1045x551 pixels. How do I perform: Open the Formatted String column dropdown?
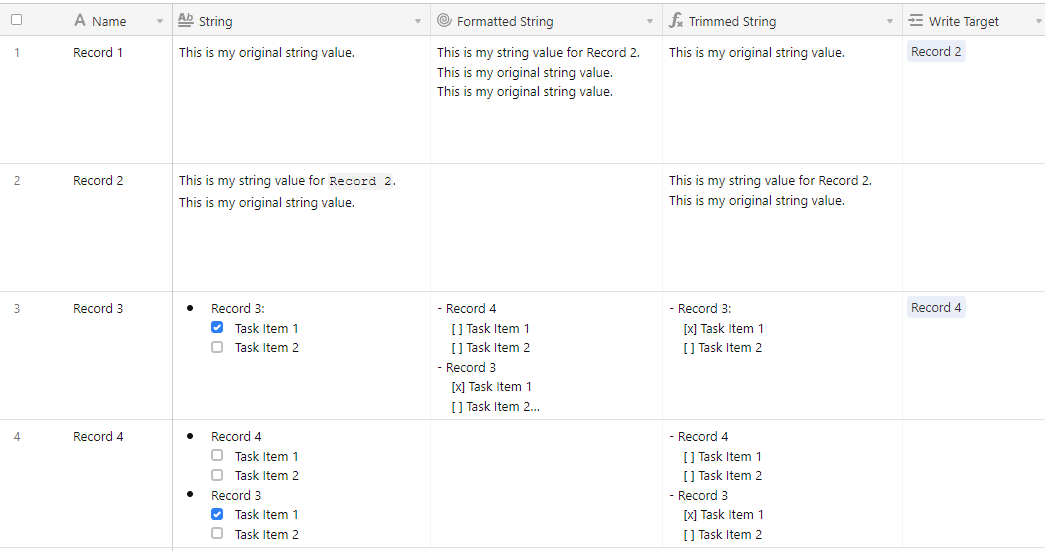tap(650, 21)
